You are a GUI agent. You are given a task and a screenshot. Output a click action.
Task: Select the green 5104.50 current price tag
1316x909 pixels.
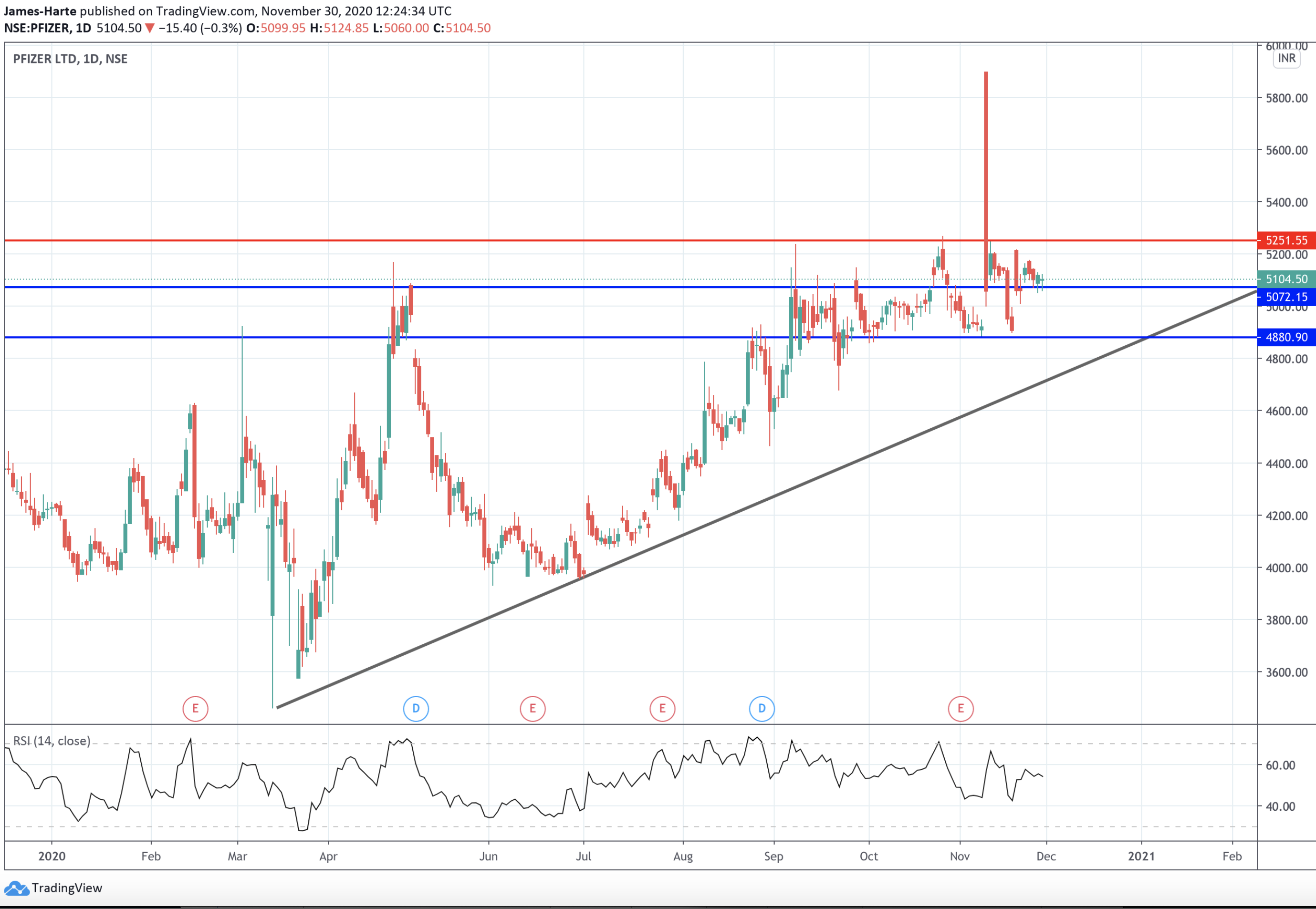pyautogui.click(x=1286, y=279)
